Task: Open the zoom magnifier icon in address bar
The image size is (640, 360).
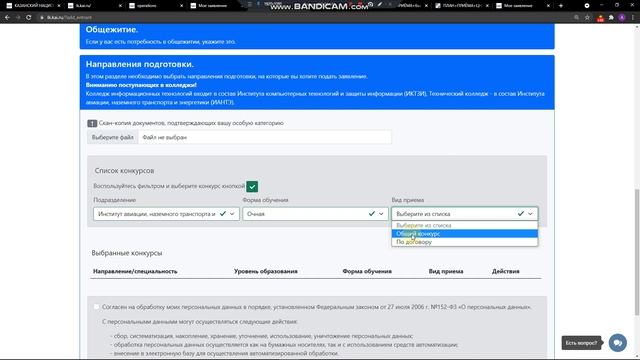Action: click(576, 18)
